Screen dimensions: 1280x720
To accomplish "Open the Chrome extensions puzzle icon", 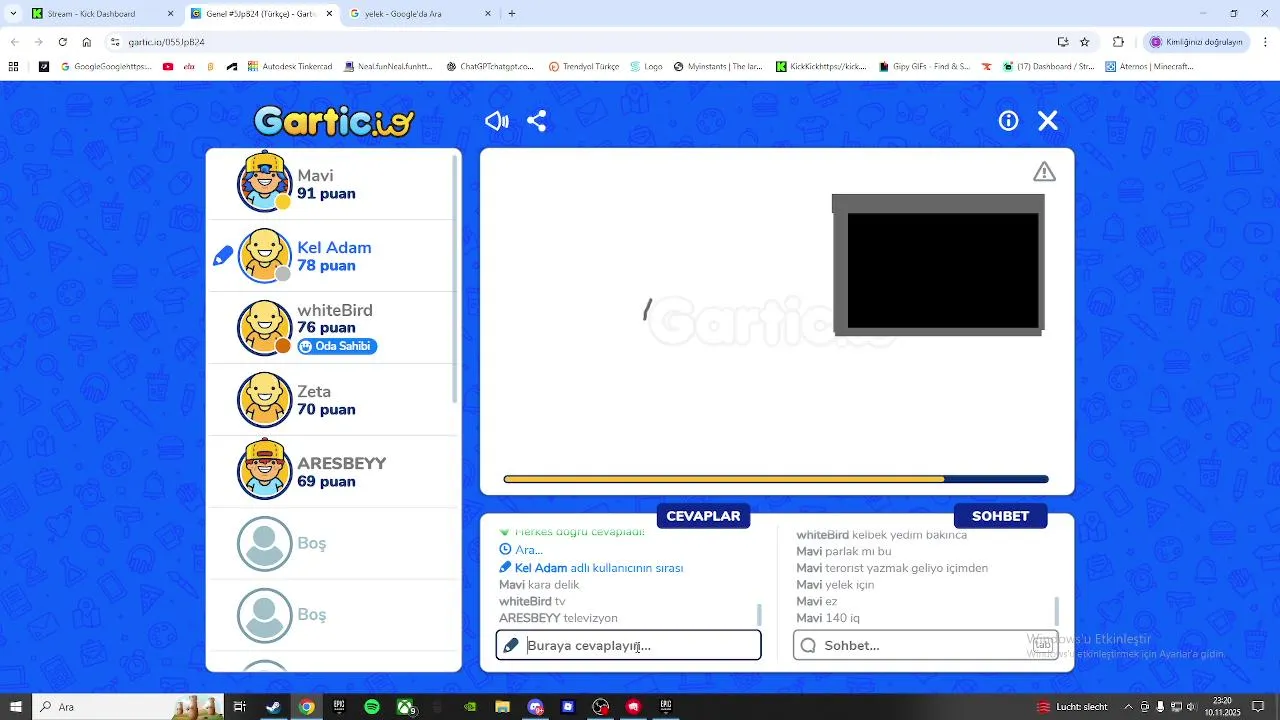I will pos(1118,42).
